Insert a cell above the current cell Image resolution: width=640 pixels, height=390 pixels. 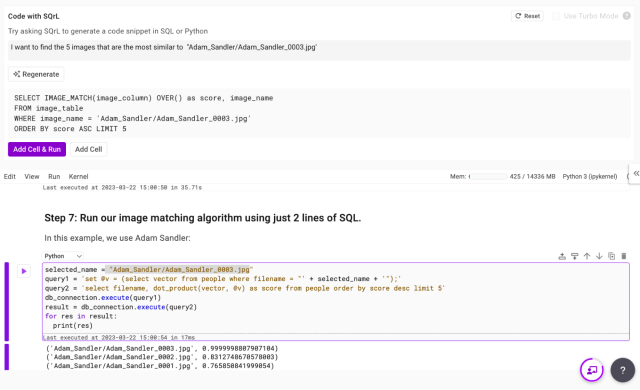562,256
